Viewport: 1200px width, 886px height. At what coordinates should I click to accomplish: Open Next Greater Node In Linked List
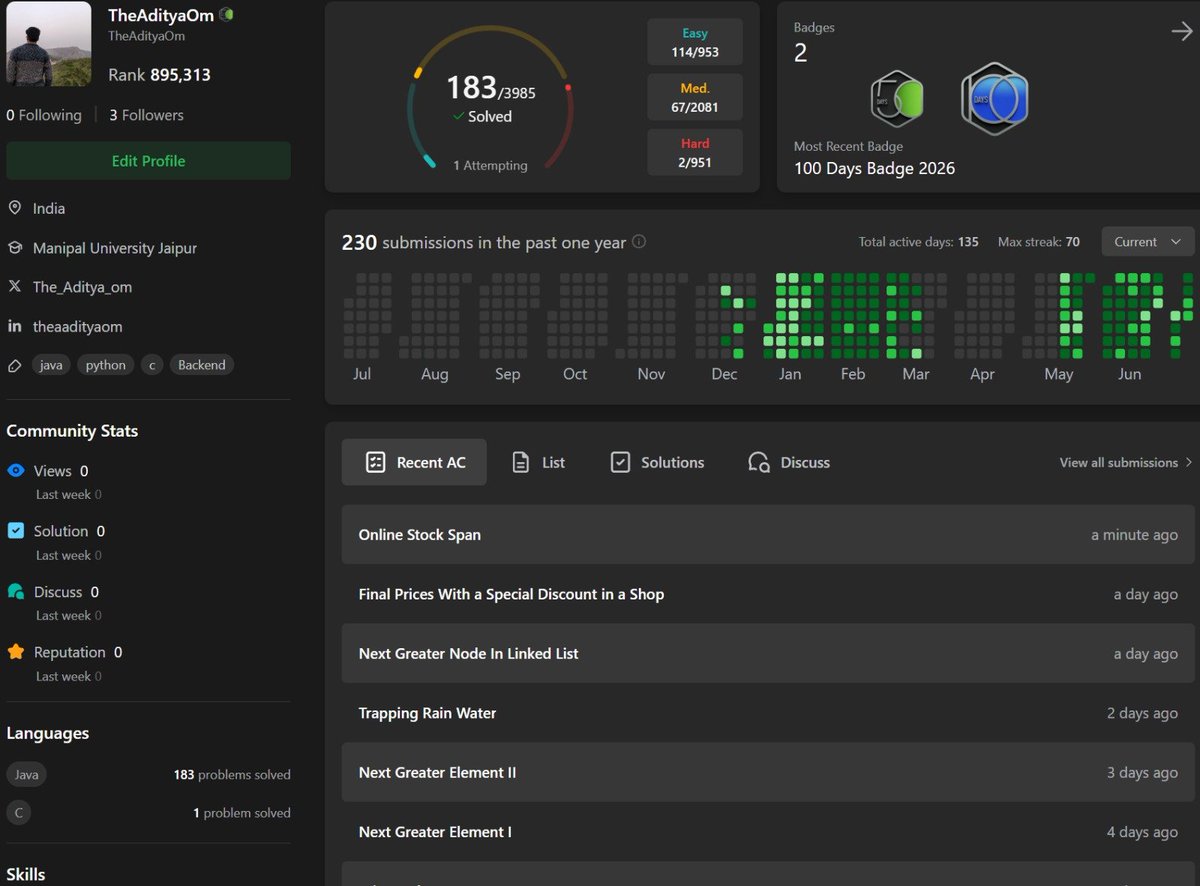768,654
